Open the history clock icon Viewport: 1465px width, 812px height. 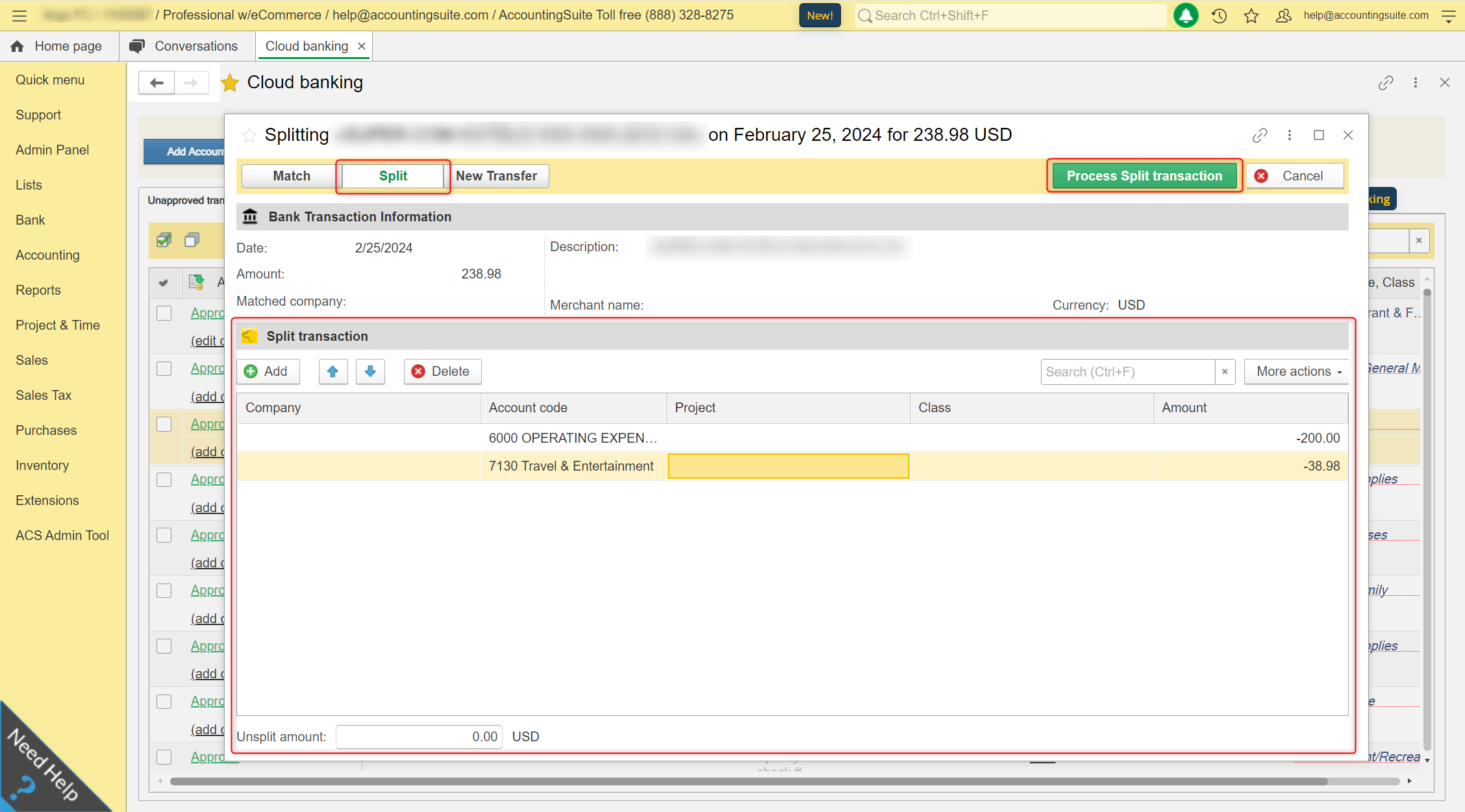[1219, 16]
